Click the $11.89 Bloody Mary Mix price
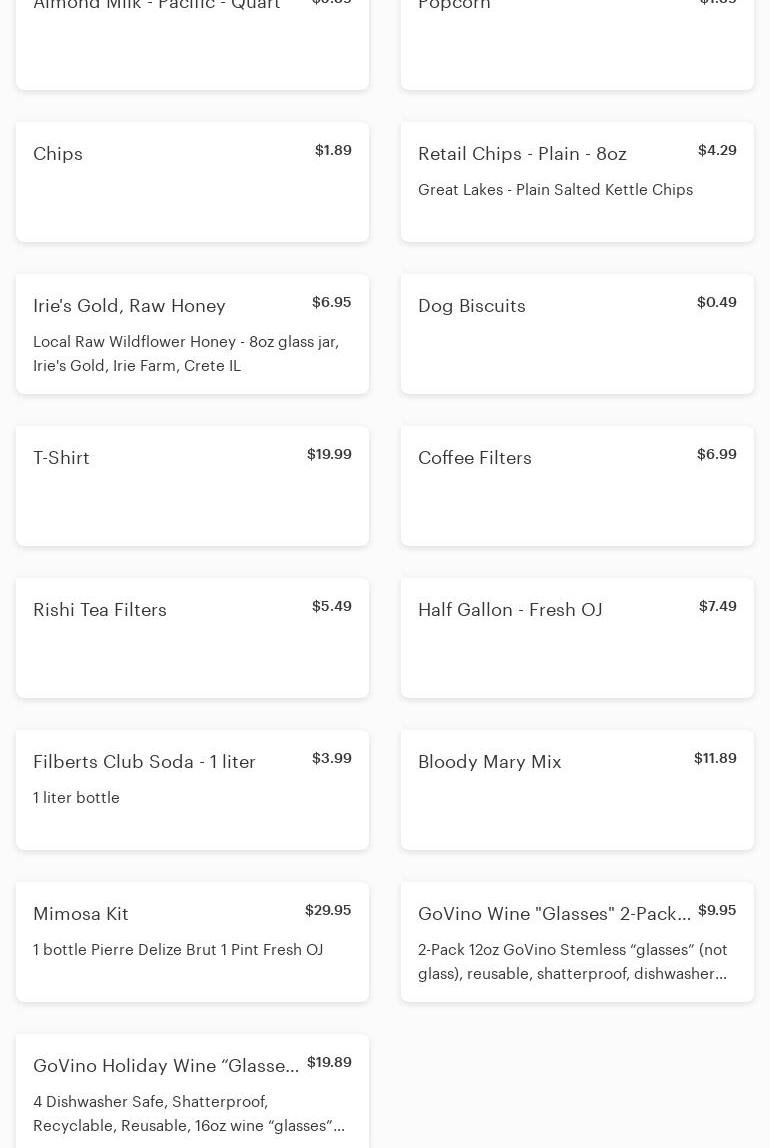Viewport: 770px width, 1148px height. 715,758
